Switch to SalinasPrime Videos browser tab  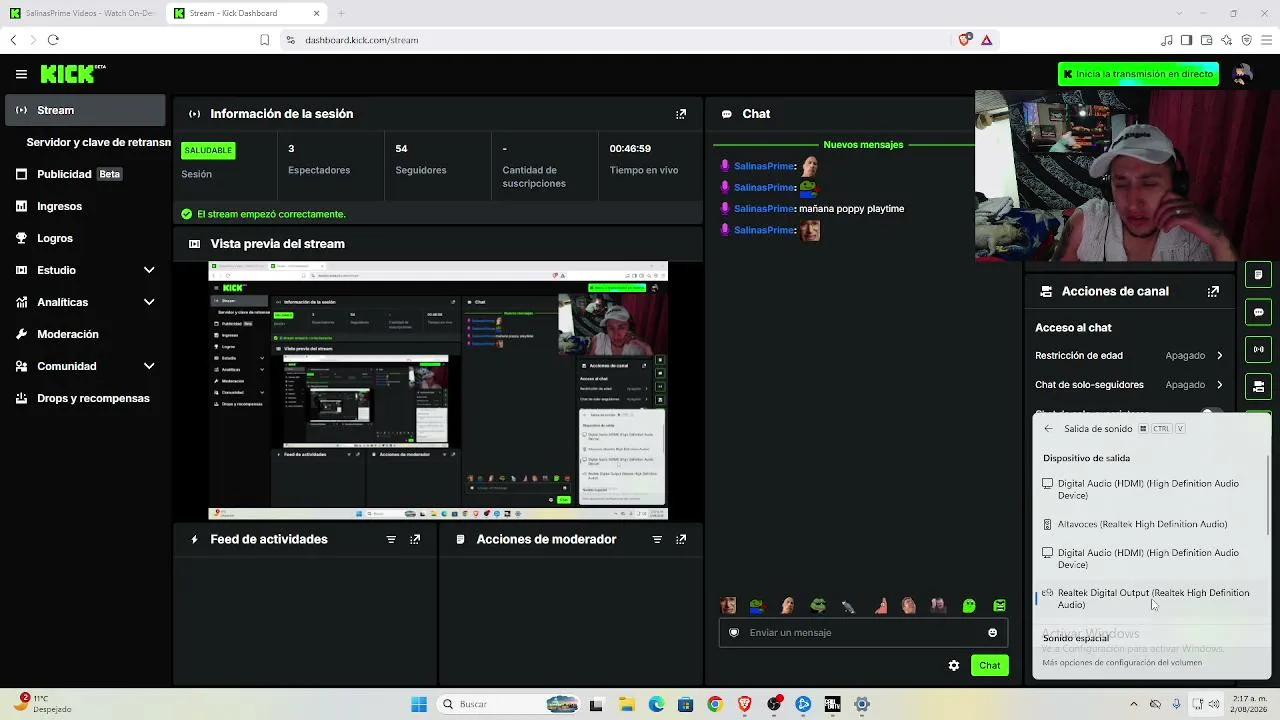82,13
